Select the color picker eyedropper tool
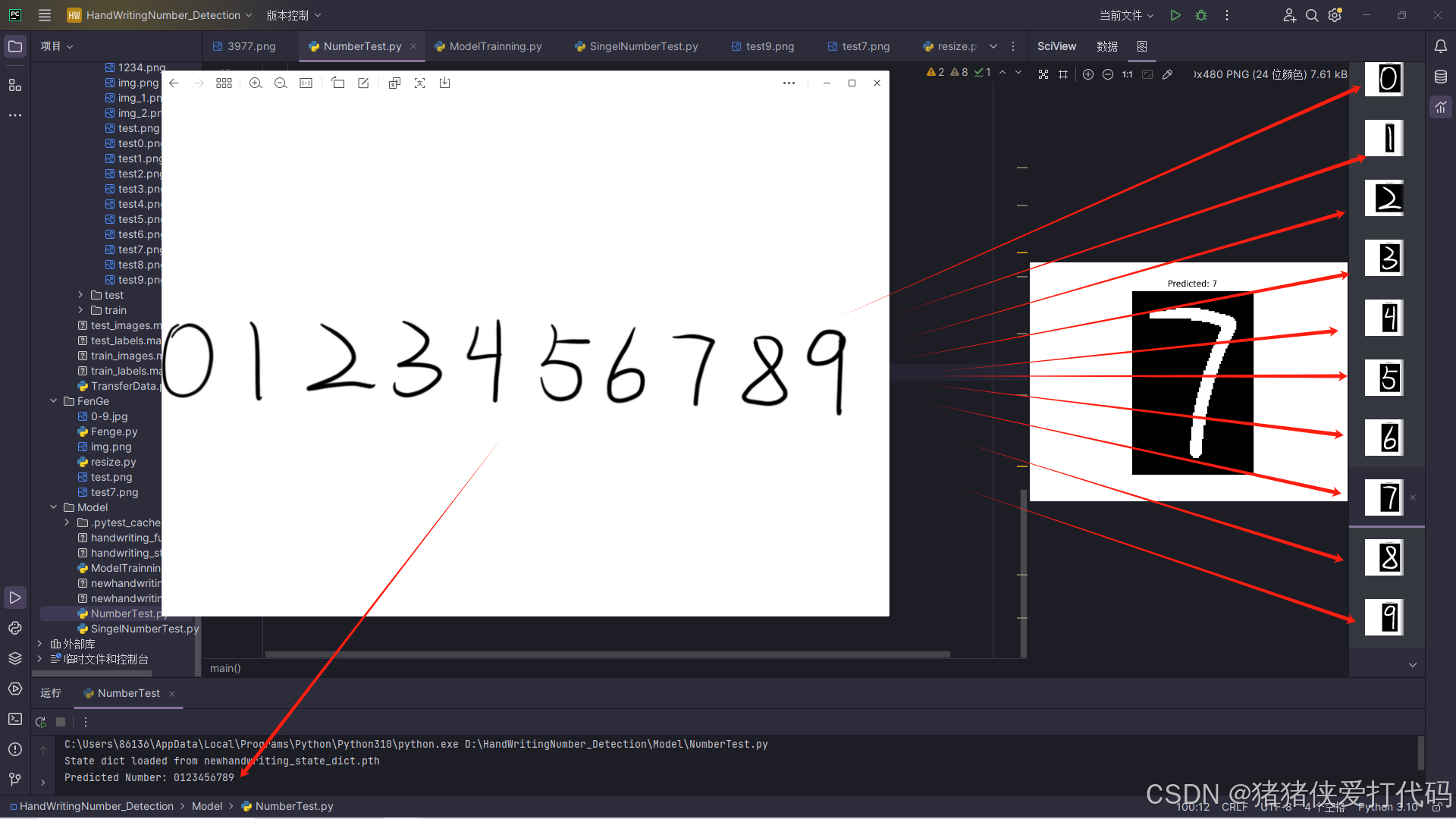1456x819 pixels. tap(1168, 74)
